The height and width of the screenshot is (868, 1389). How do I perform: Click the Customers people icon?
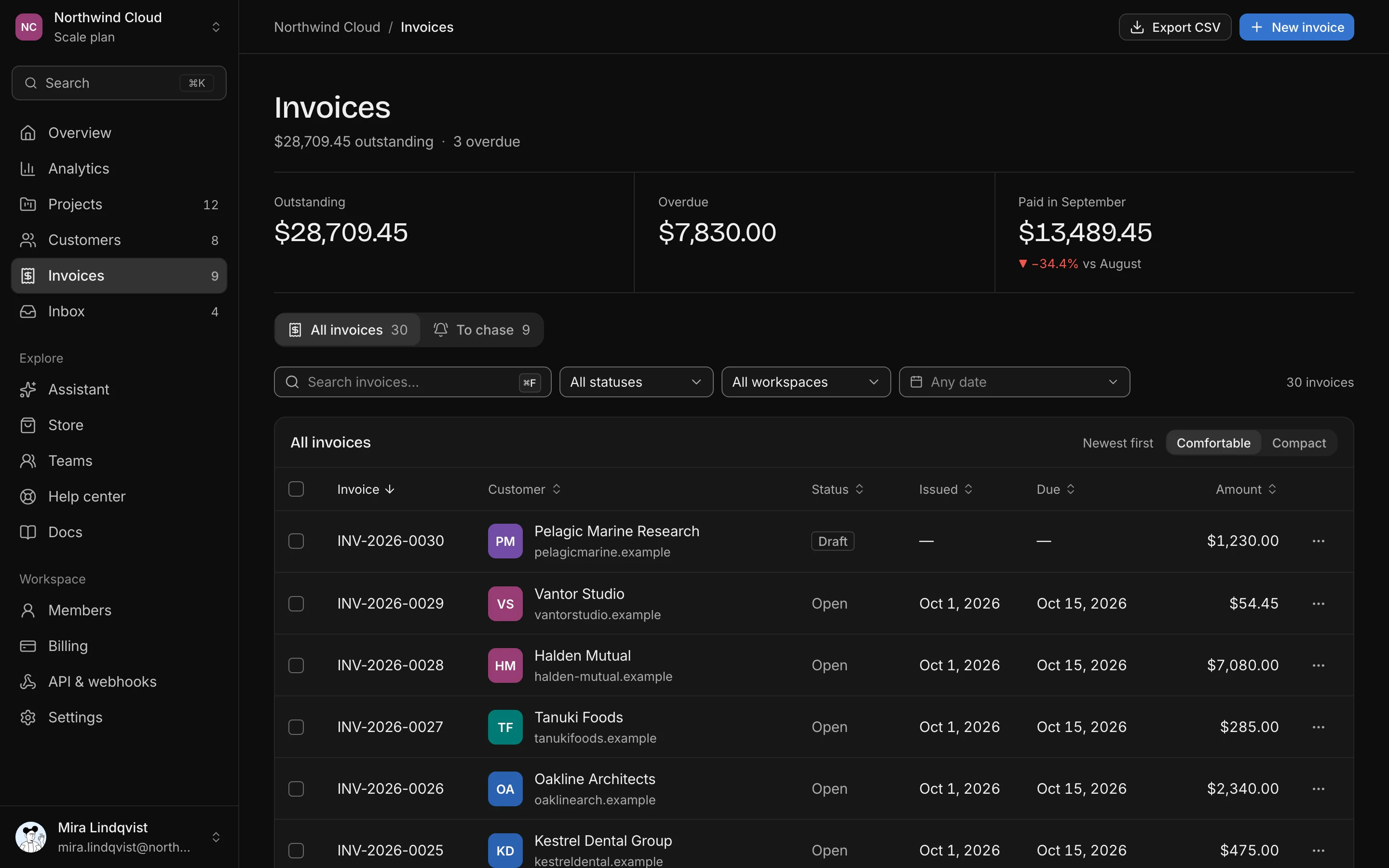(x=27, y=239)
